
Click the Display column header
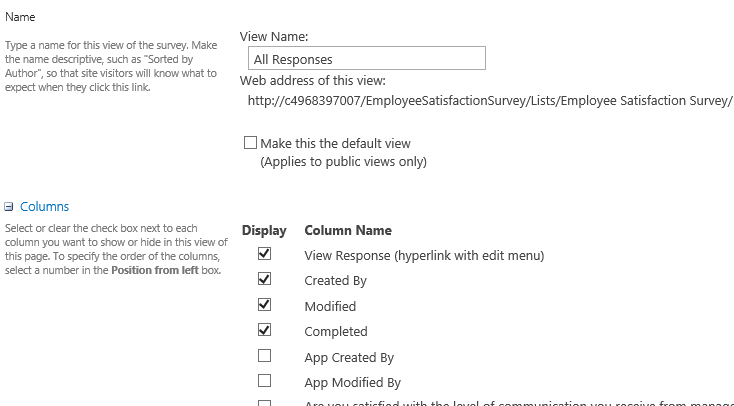264,230
